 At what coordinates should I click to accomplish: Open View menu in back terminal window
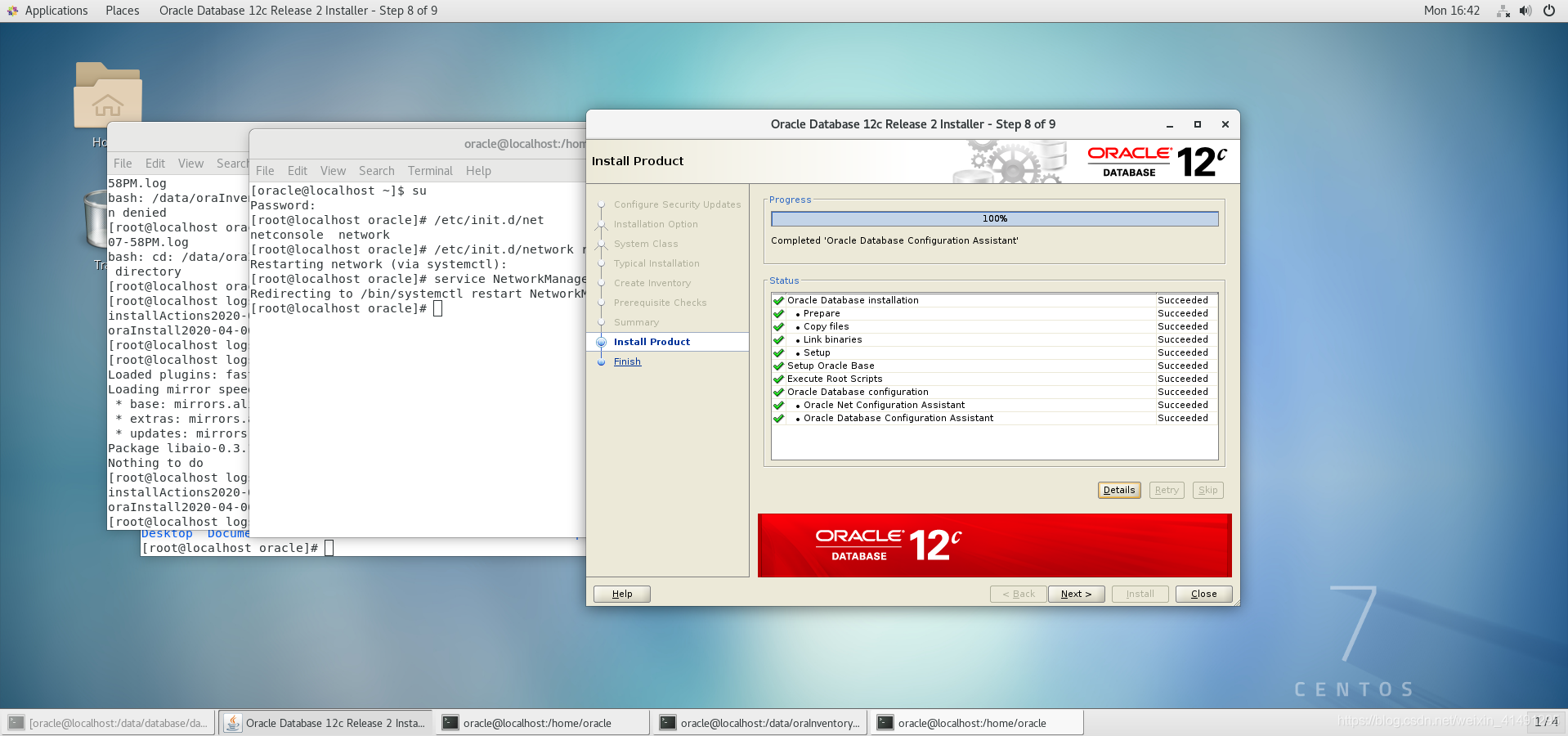(190, 164)
